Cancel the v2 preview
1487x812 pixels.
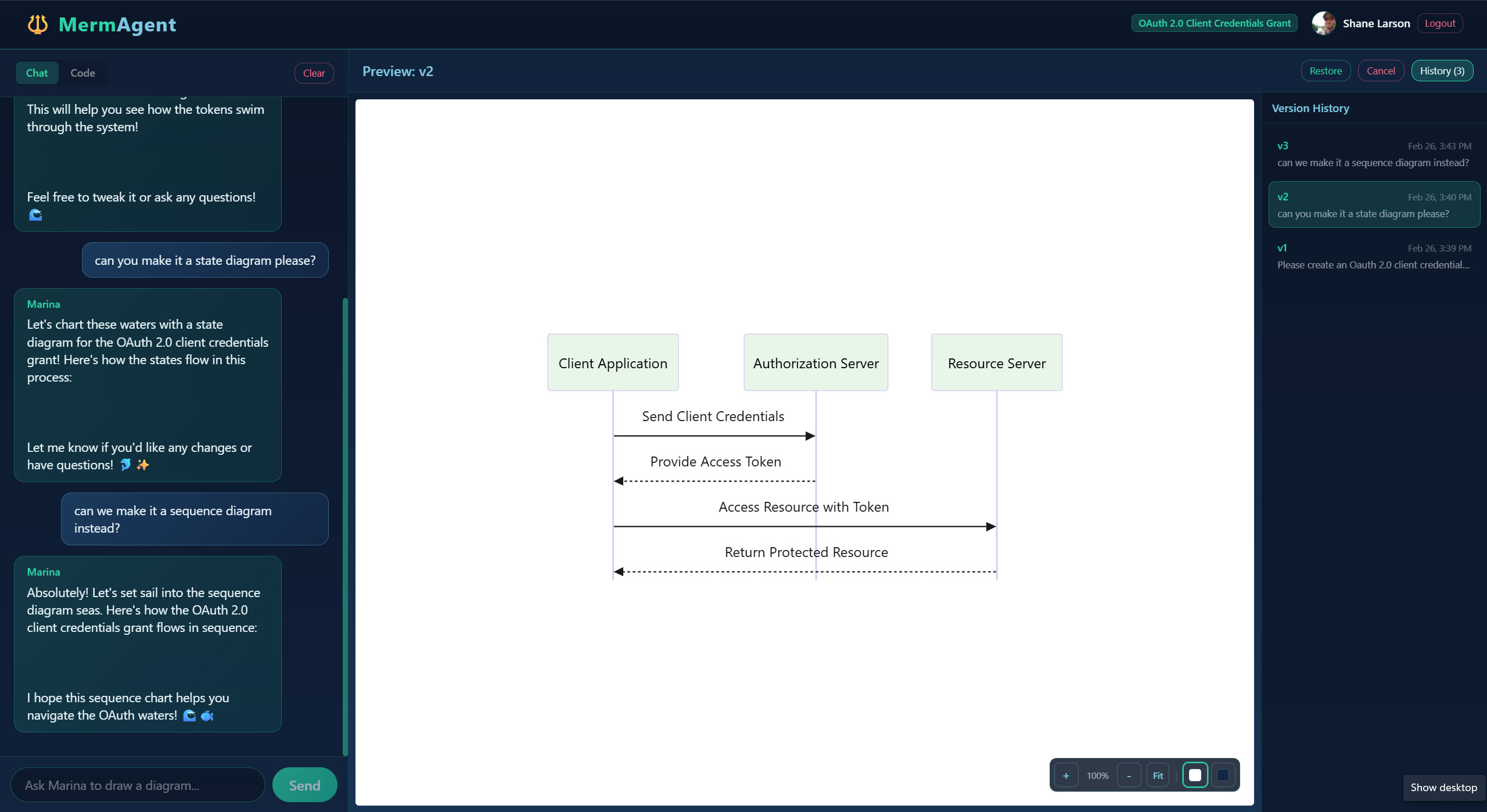pos(1381,70)
